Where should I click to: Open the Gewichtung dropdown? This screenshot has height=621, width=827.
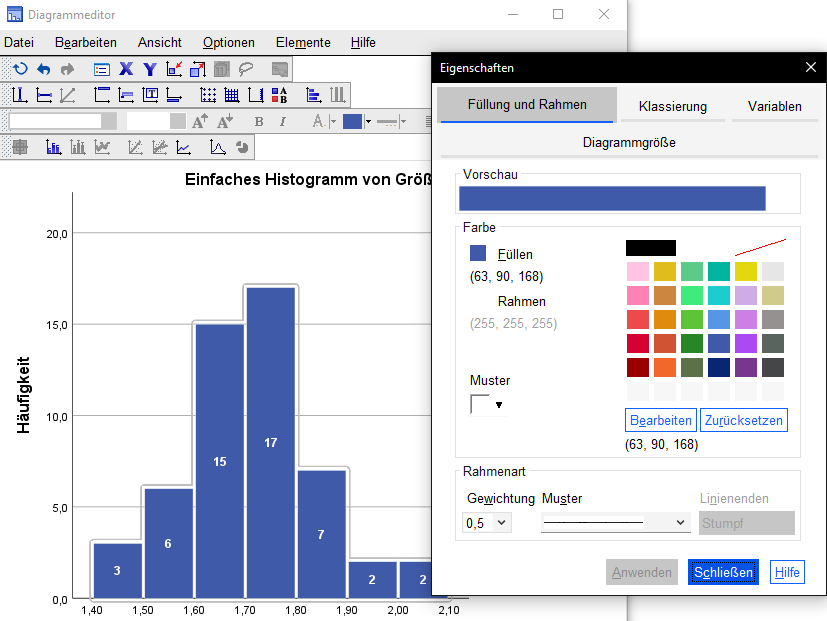click(x=486, y=522)
